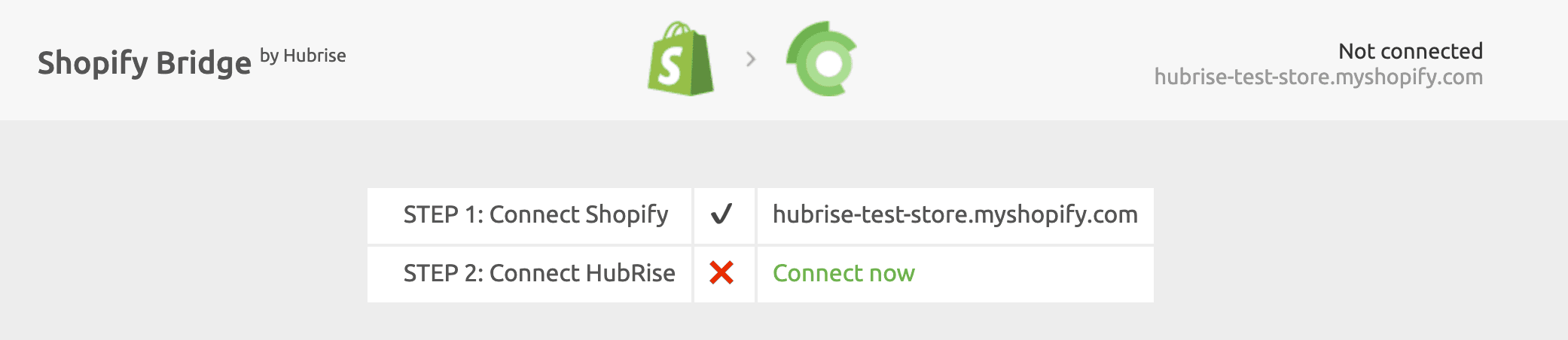The width and height of the screenshot is (1568, 340).
Task: Click the checkmark icon for Step 1
Action: coord(721,215)
